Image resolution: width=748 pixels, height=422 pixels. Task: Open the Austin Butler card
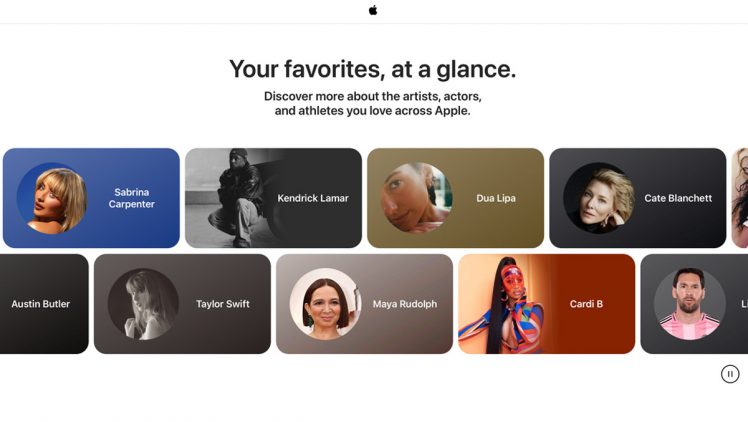(x=44, y=304)
